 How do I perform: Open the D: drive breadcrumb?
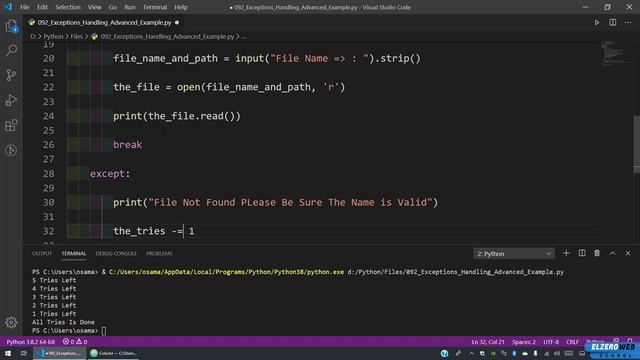[x=33, y=37]
